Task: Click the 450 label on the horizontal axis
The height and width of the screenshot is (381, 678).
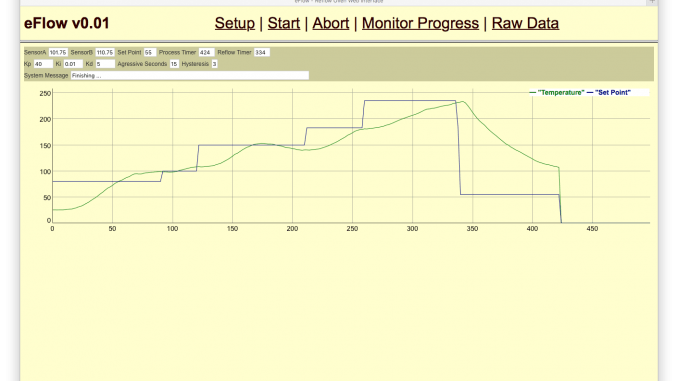Action: click(592, 229)
